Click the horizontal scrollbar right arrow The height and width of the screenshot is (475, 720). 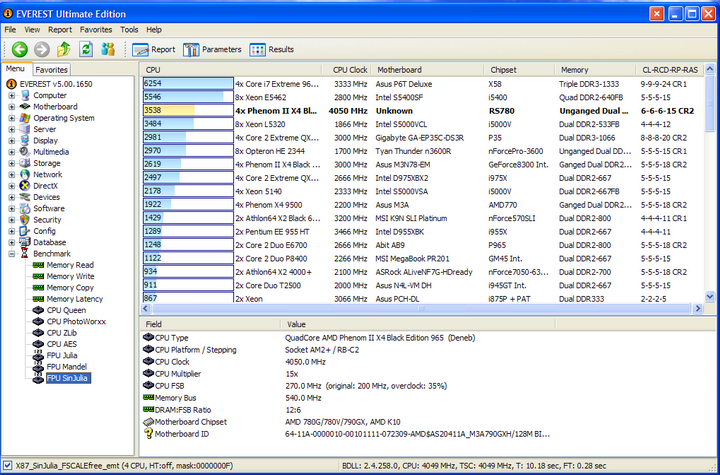point(698,308)
